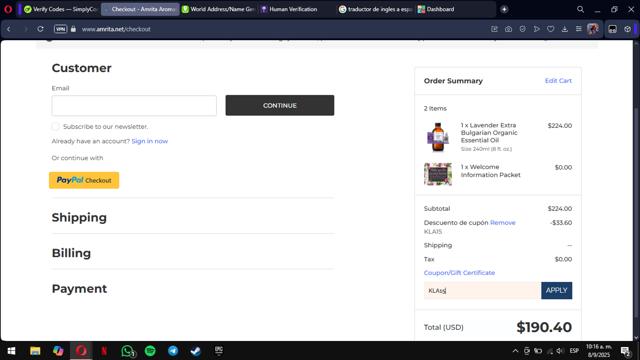Click the Sign in now link

[149, 141]
